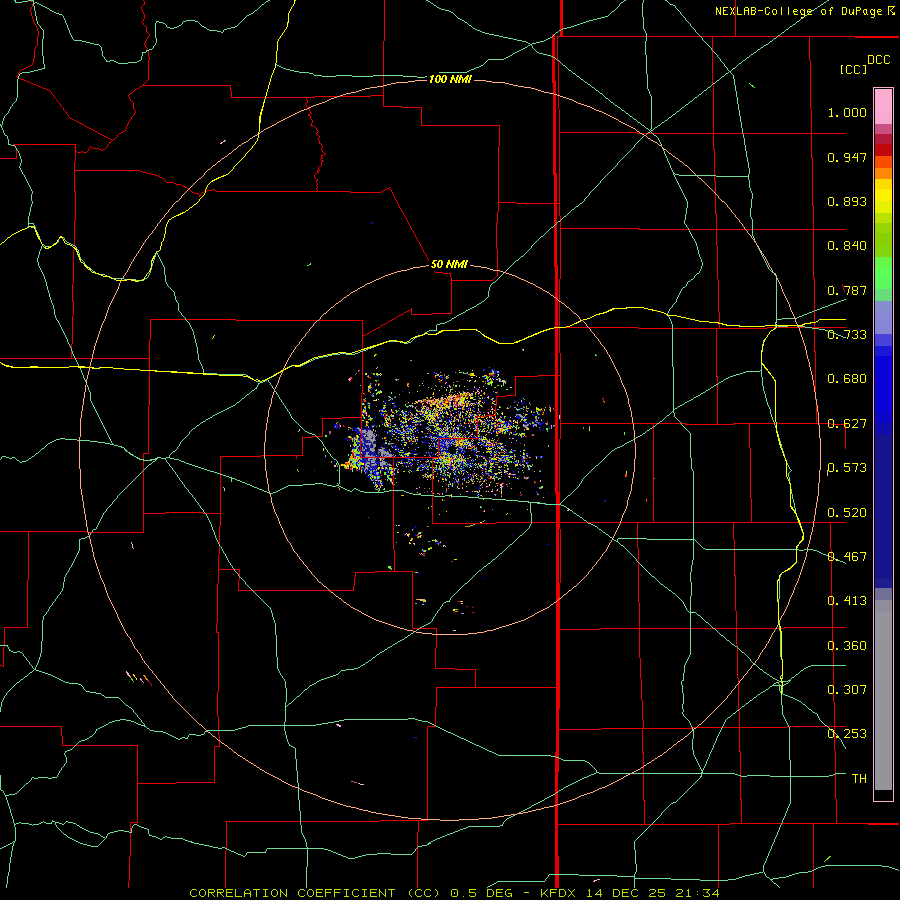
Task: Click the 0.467 color scale value
Action: pyautogui.click(x=847, y=557)
